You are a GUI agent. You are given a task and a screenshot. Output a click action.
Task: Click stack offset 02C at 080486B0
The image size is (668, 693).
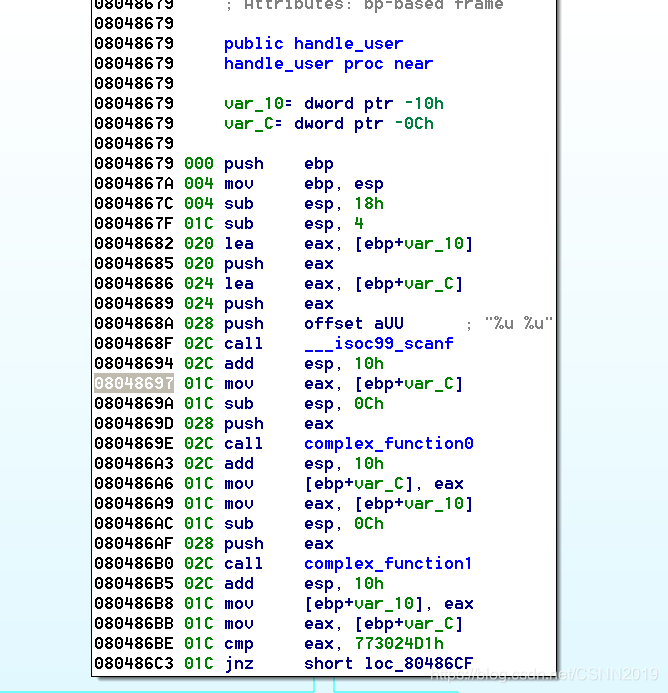pos(199,564)
